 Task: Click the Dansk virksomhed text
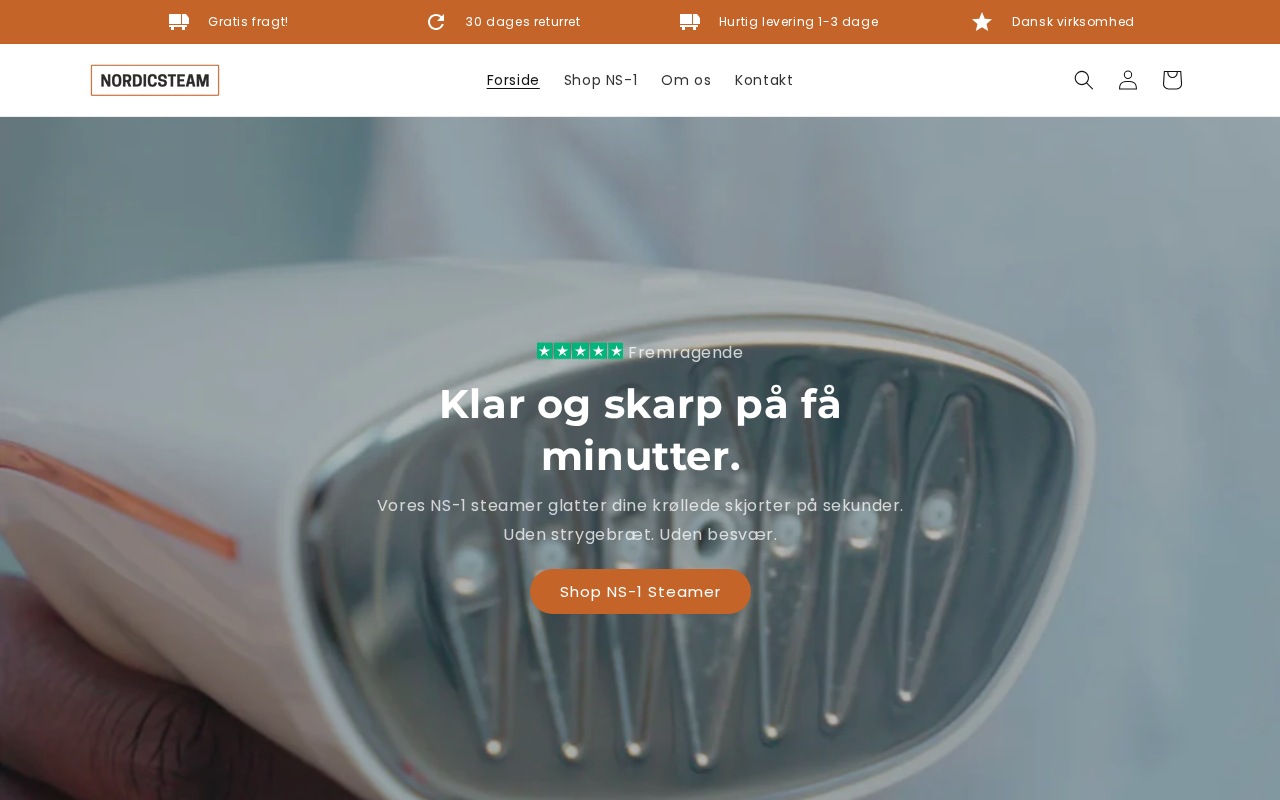point(1073,22)
